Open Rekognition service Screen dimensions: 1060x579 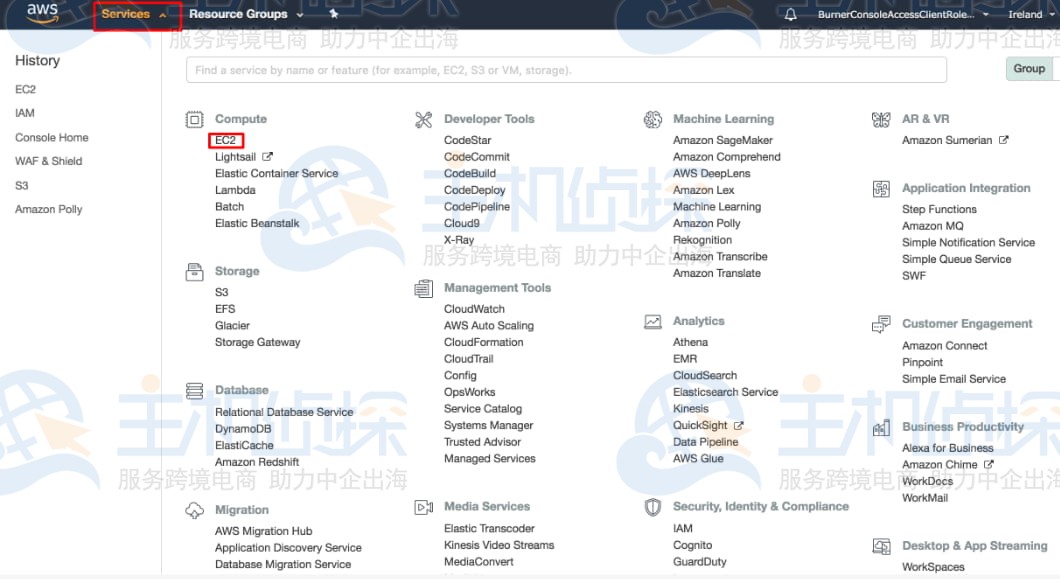702,240
